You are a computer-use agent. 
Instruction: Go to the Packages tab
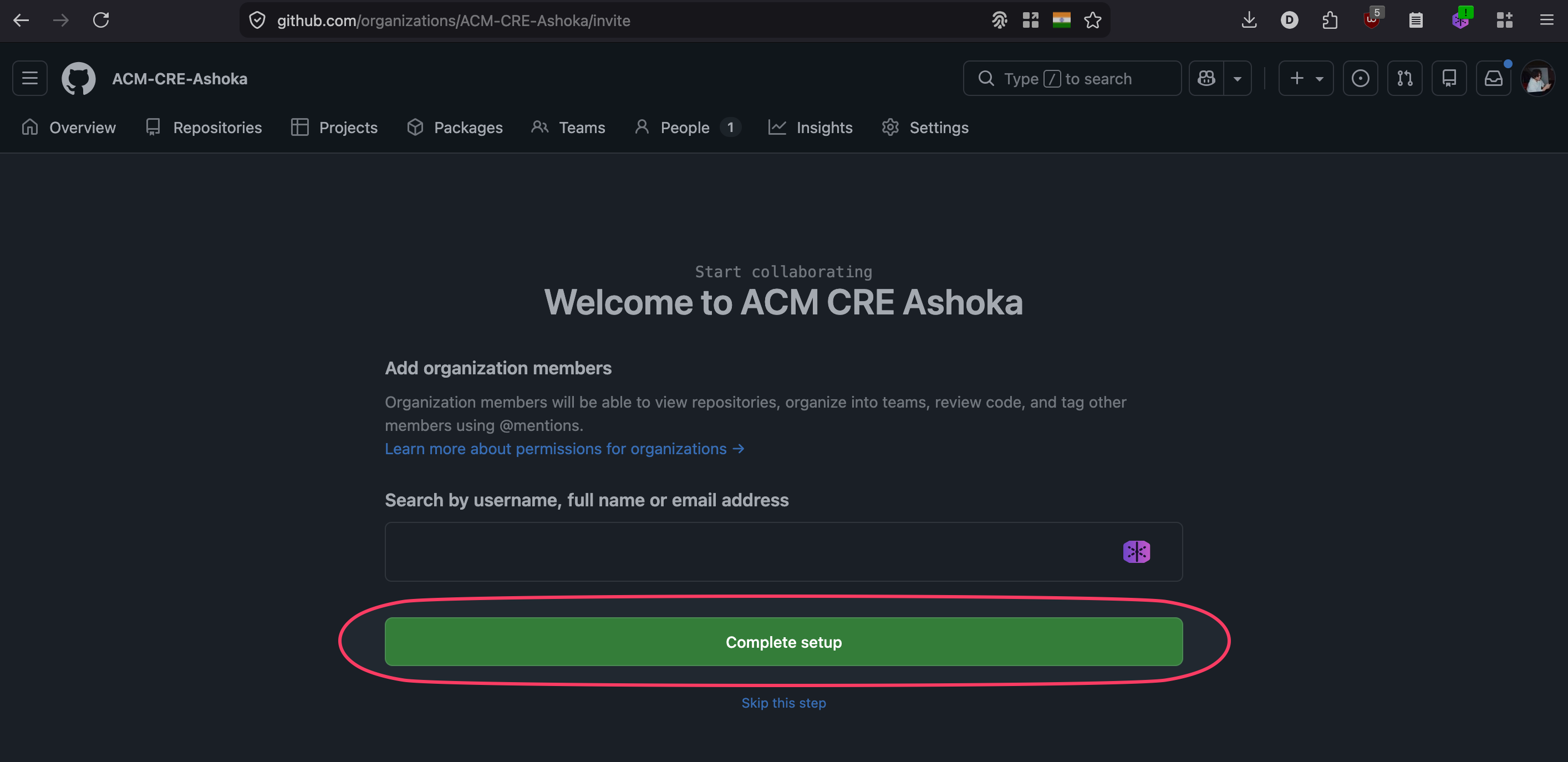[x=455, y=127]
